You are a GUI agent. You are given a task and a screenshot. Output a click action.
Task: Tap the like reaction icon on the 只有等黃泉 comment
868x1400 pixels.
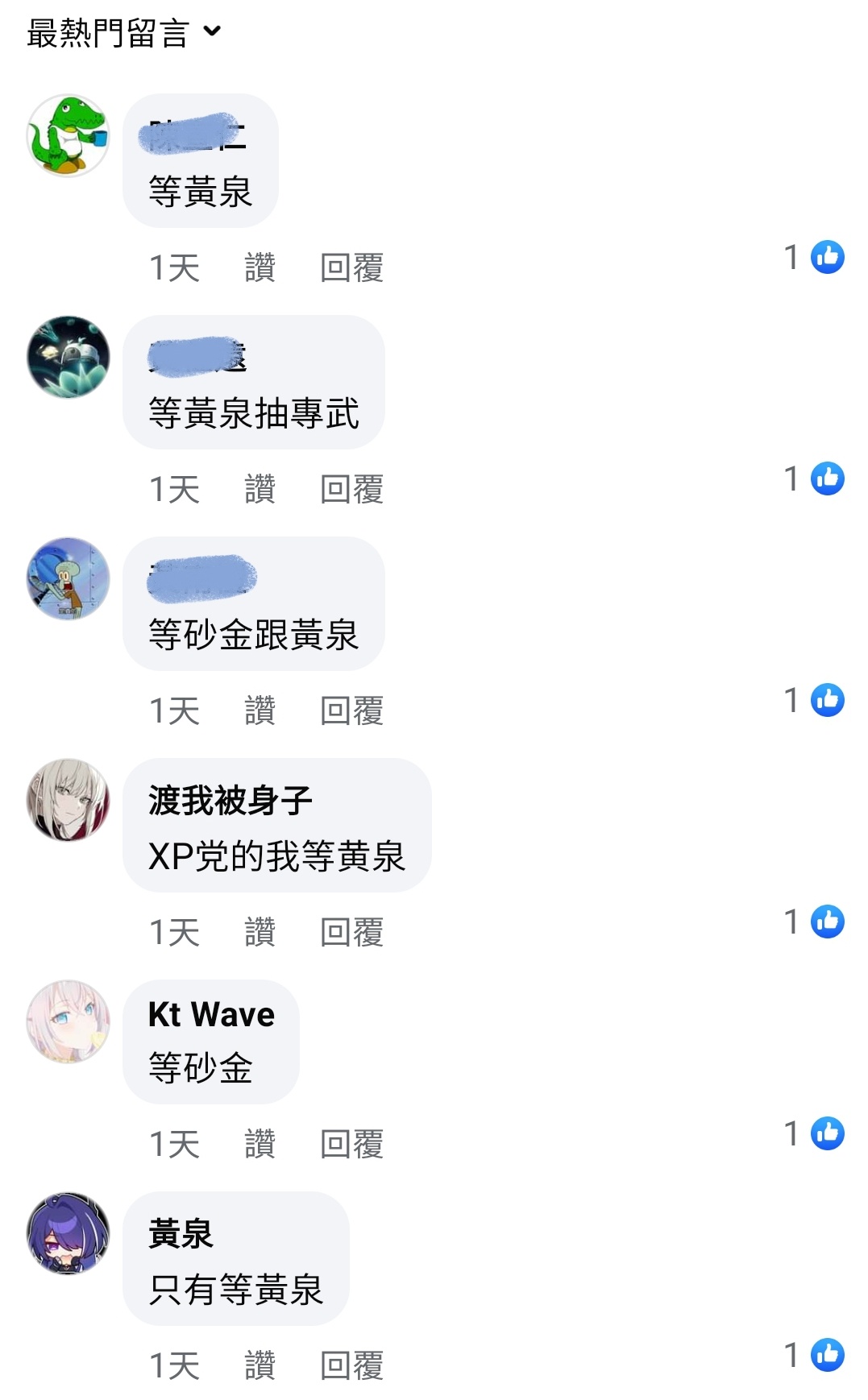tap(827, 1355)
